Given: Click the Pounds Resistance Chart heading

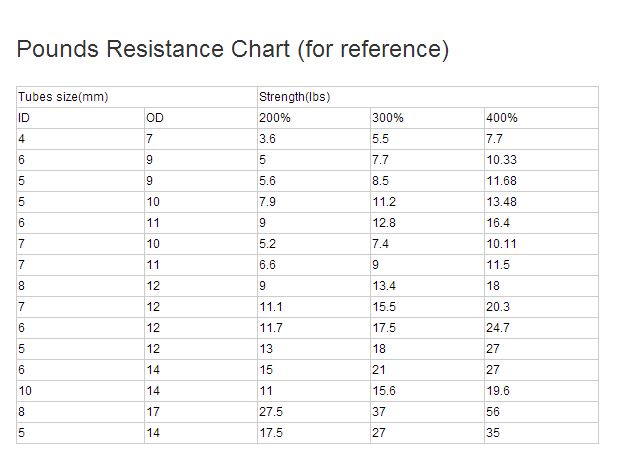Looking at the screenshot, I should click(x=233, y=49).
